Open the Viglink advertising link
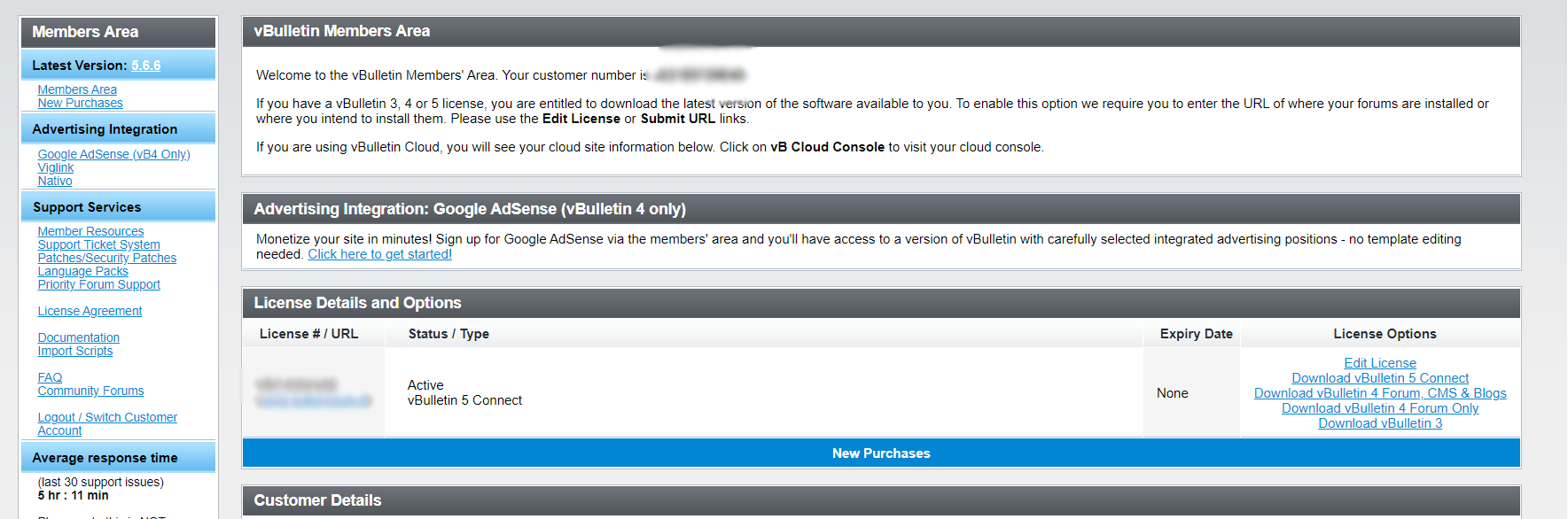 pos(56,167)
